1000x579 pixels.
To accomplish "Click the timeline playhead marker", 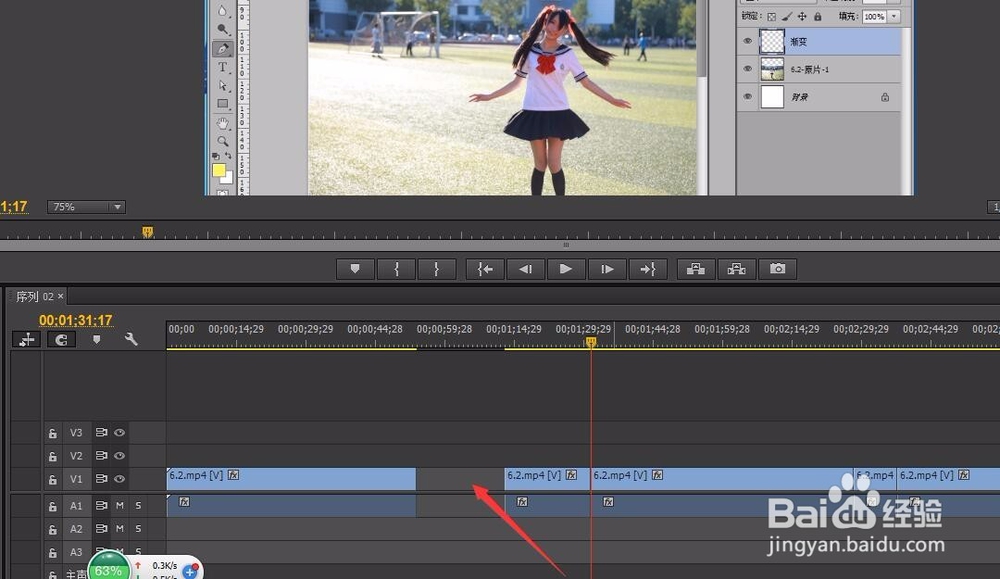I will 591,342.
